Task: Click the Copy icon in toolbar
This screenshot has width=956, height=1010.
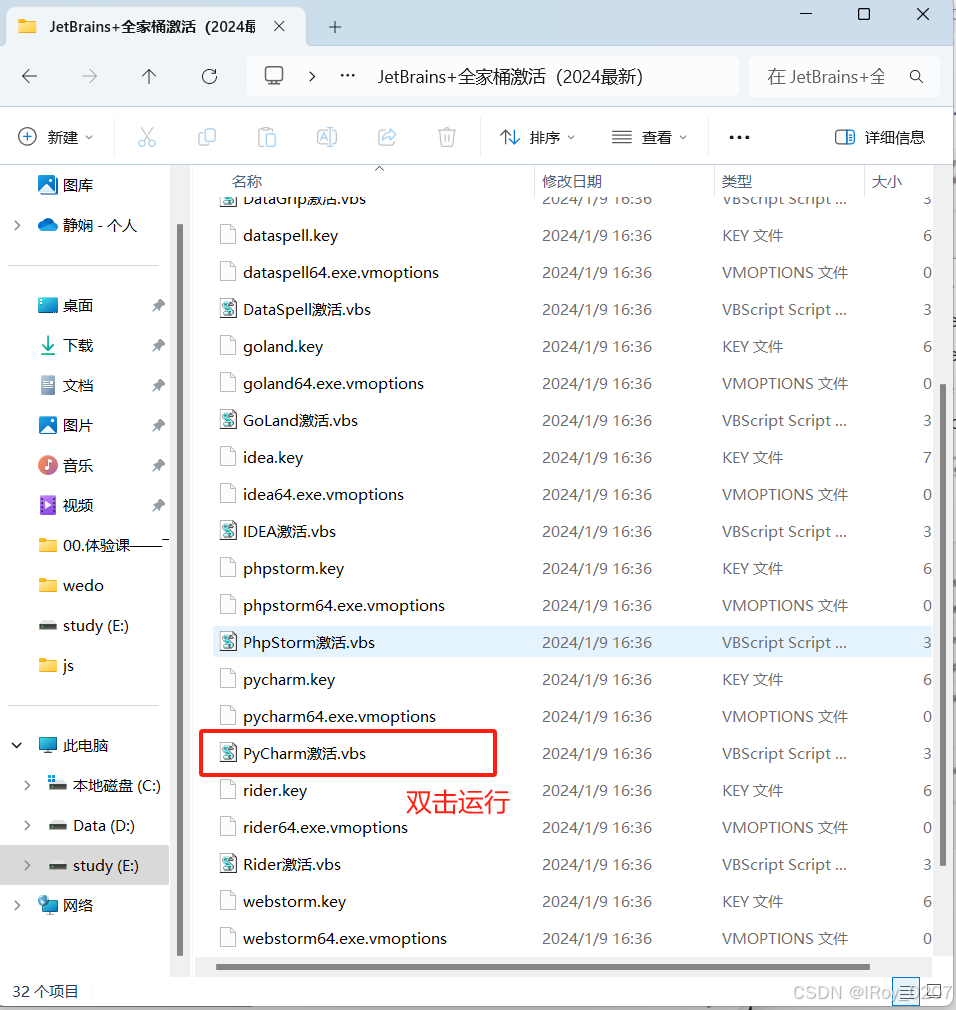Action: [207, 137]
